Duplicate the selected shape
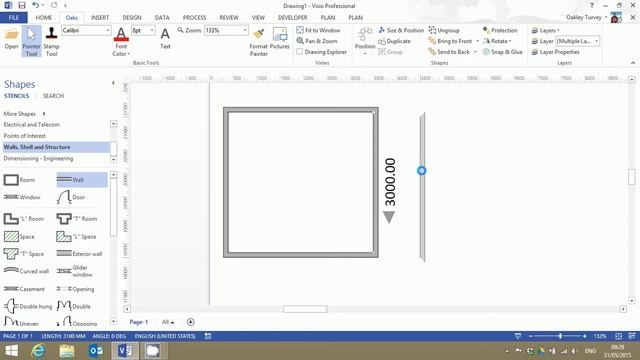Image resolution: width=640 pixels, height=360 pixels. click(394, 41)
